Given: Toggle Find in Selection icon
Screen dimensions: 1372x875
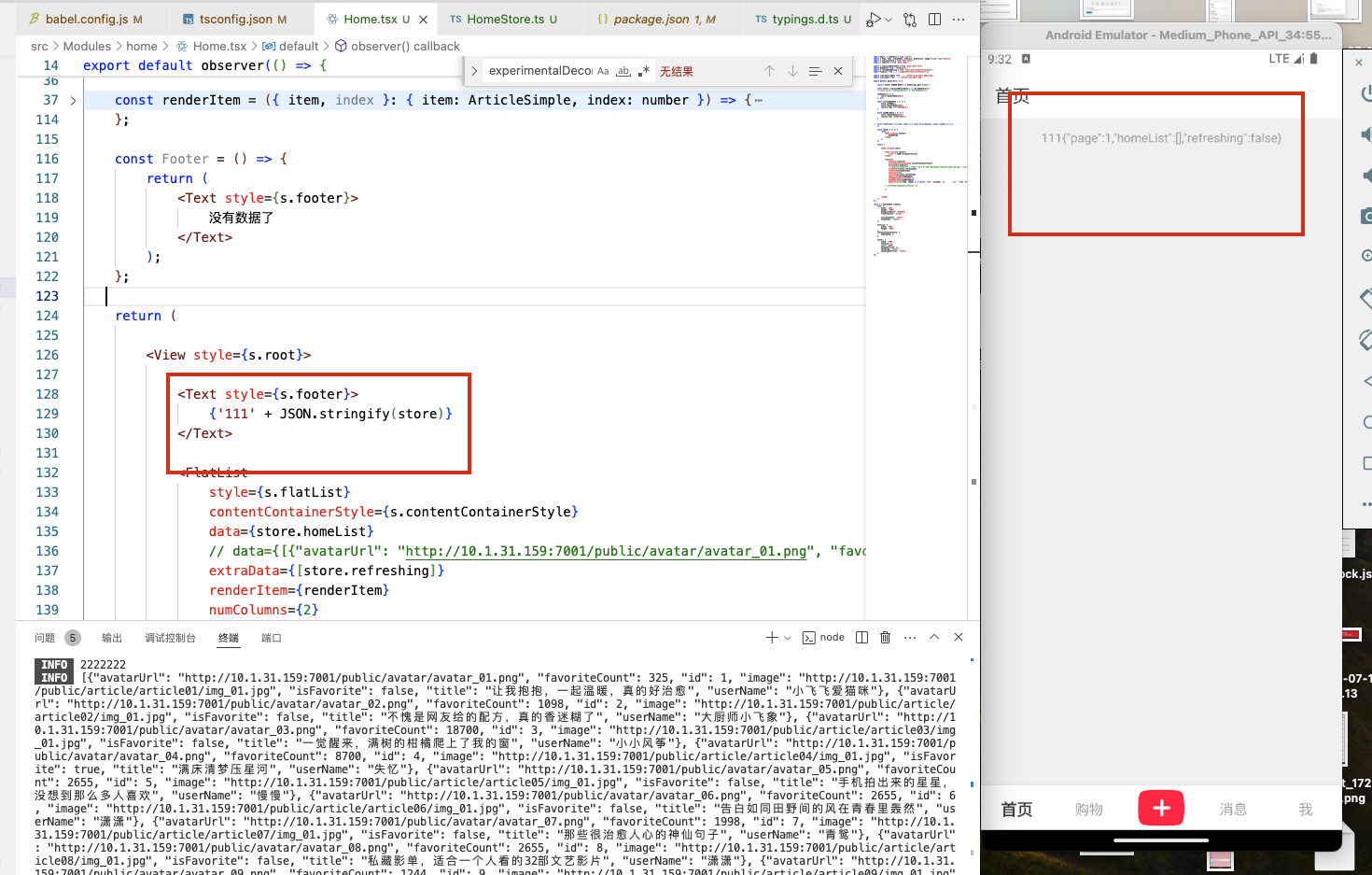Looking at the screenshot, I should [815, 71].
